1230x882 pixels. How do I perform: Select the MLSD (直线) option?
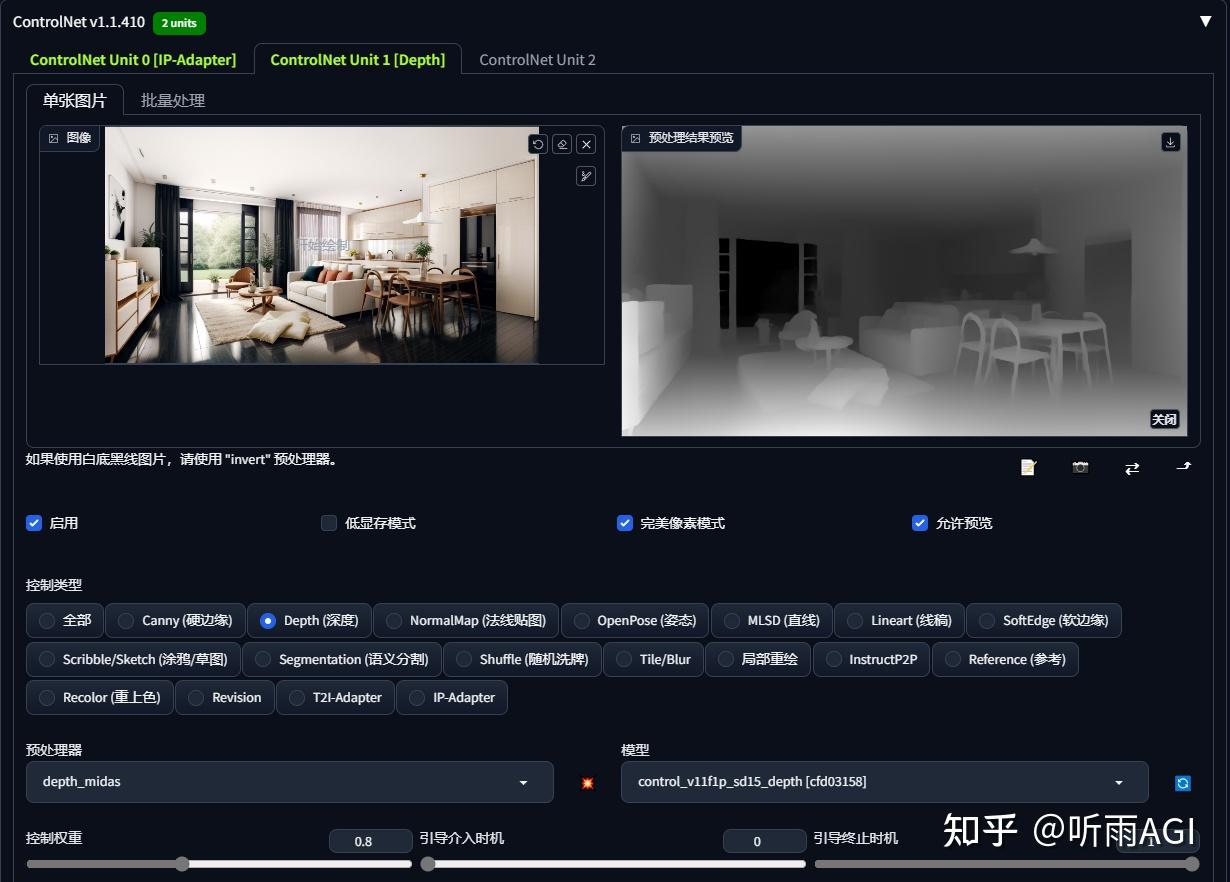771,620
